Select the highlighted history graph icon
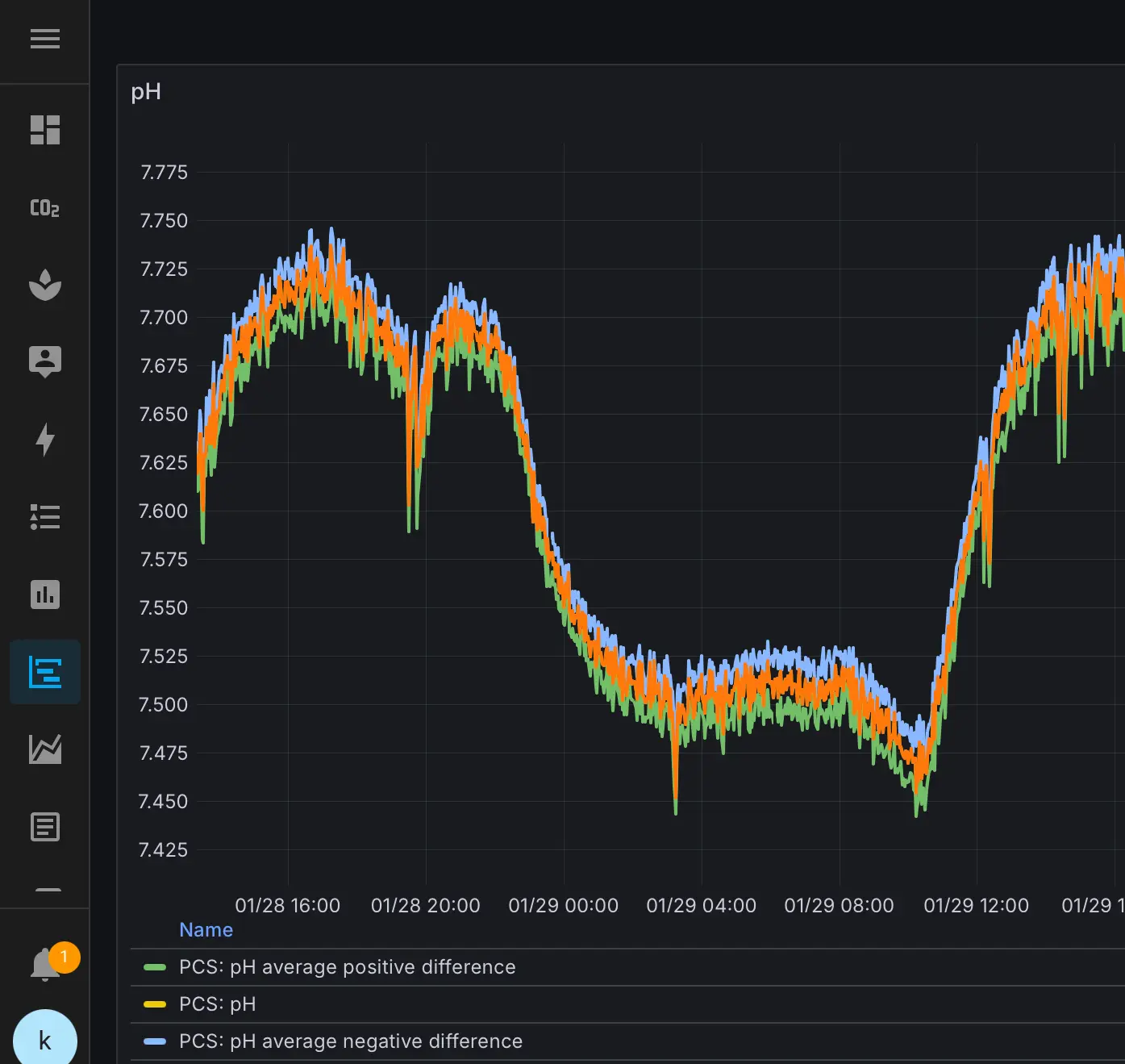This screenshot has height=1064, width=1125. pos(45,672)
